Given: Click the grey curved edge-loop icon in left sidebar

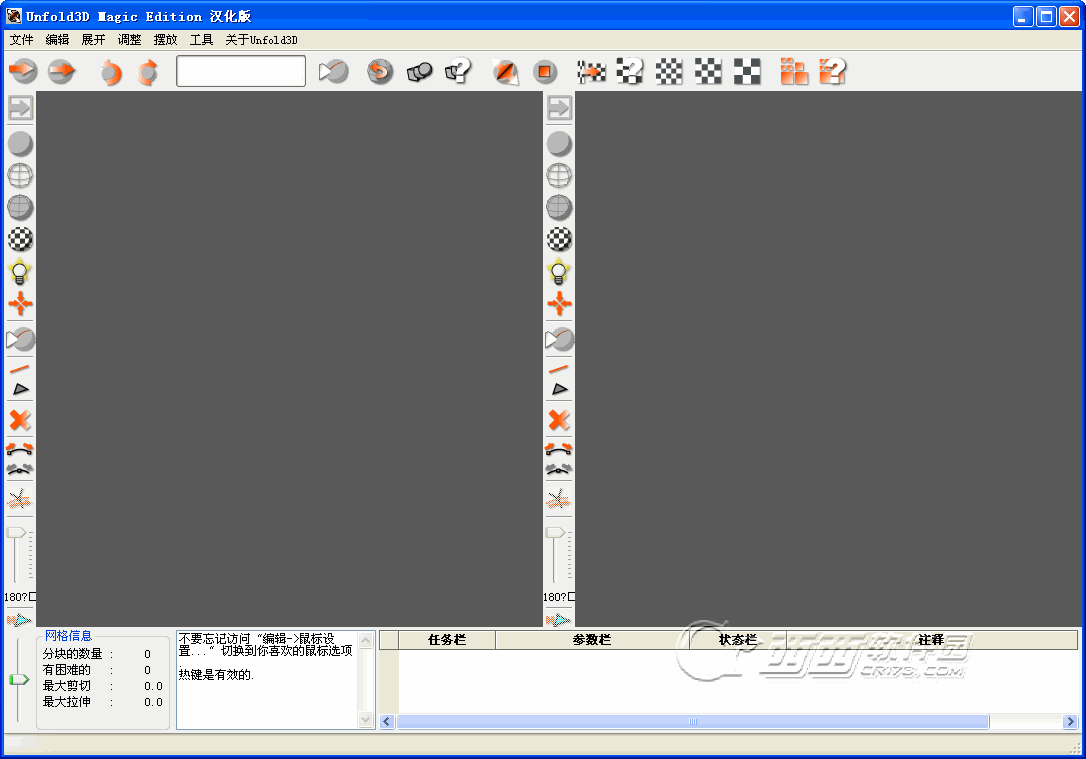Looking at the screenshot, I should (19, 469).
